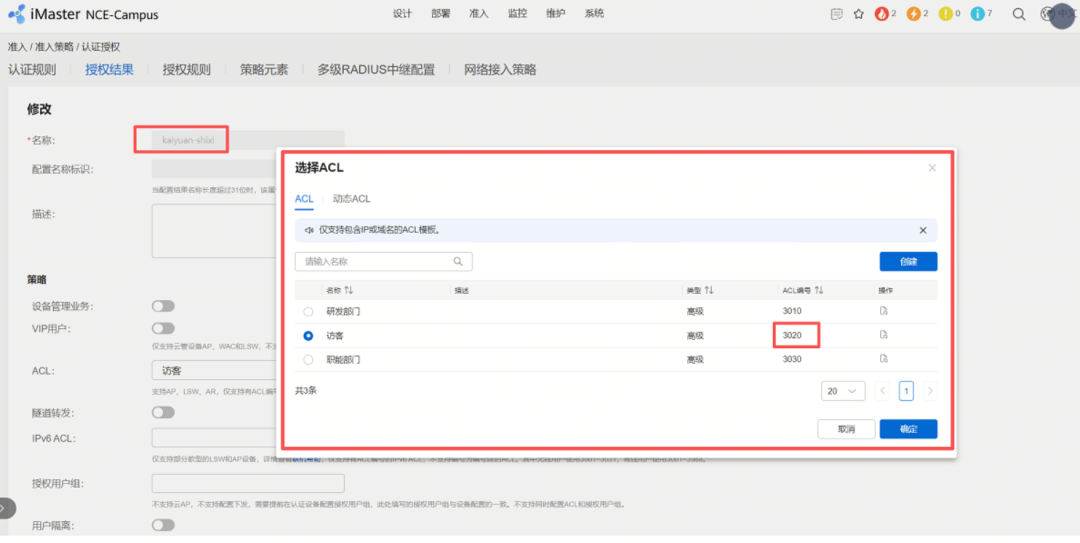1080x543 pixels.
Task: Select the 职能部门 radio button
Action: click(308, 360)
